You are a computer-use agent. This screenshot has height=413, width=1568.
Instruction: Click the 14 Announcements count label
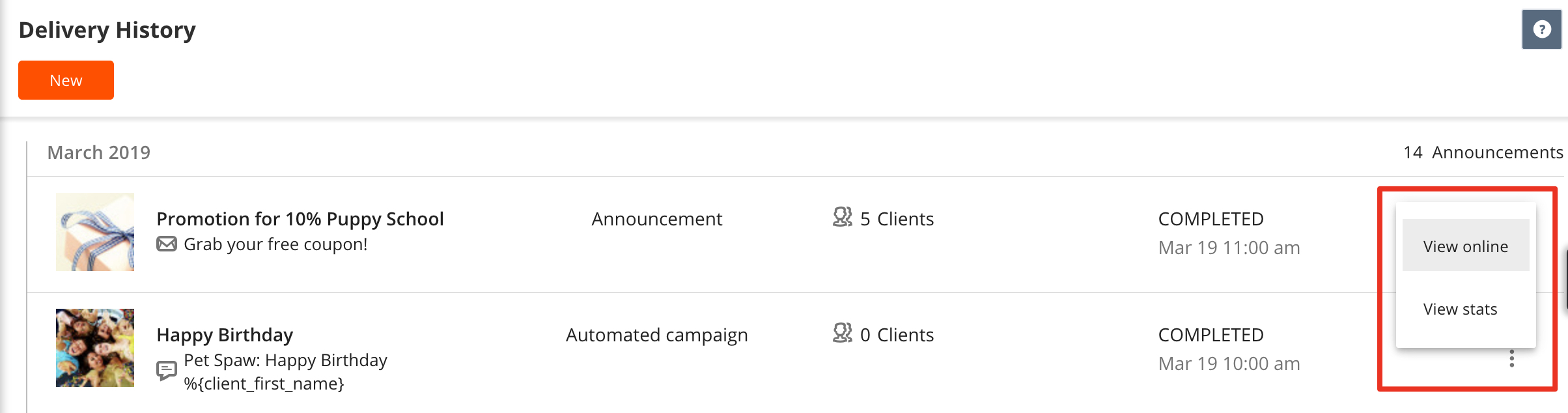pos(1483,152)
